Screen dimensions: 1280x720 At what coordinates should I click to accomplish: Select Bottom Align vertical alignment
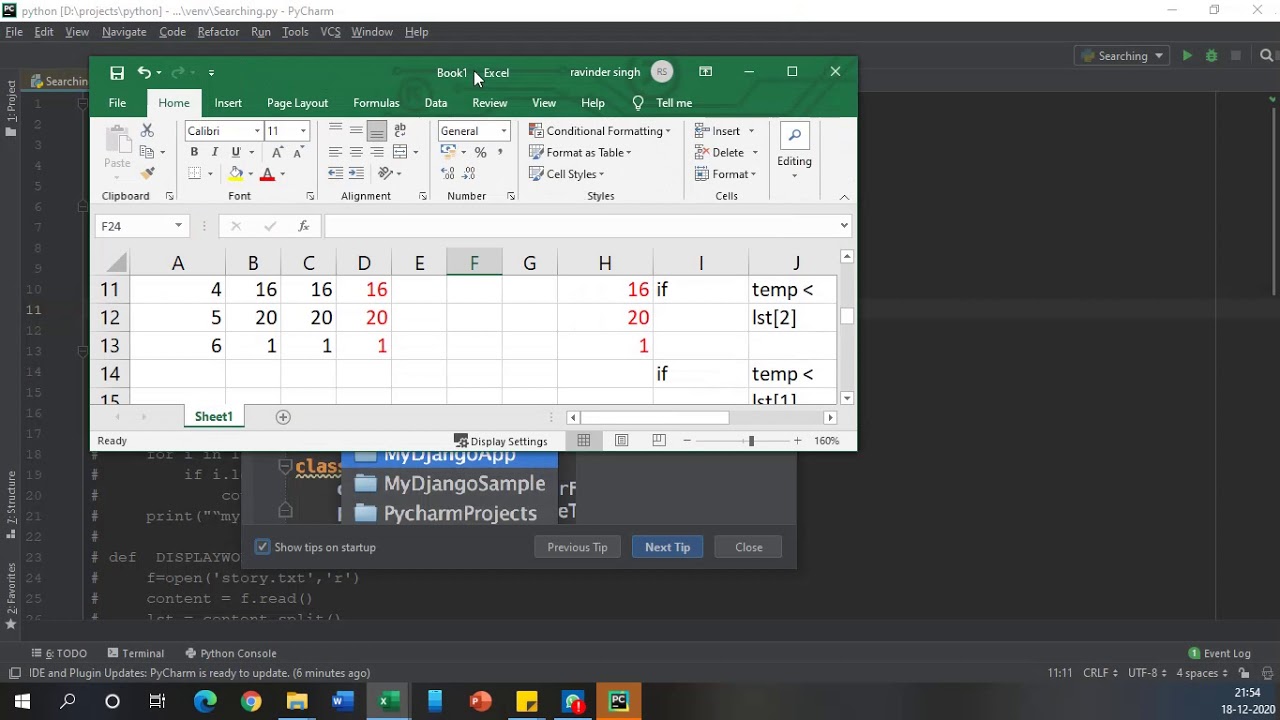click(377, 130)
